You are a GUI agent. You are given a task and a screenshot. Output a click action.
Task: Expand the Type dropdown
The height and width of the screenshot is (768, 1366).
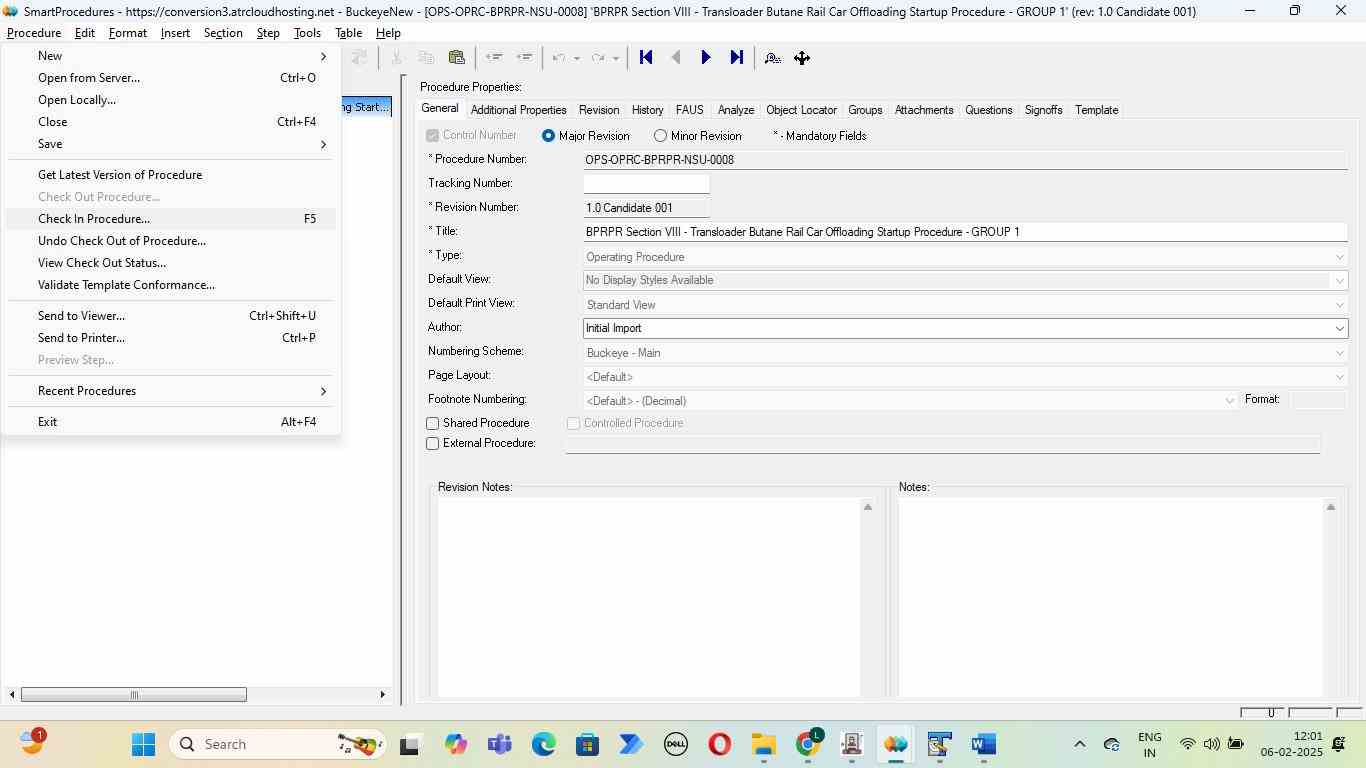click(x=1339, y=257)
